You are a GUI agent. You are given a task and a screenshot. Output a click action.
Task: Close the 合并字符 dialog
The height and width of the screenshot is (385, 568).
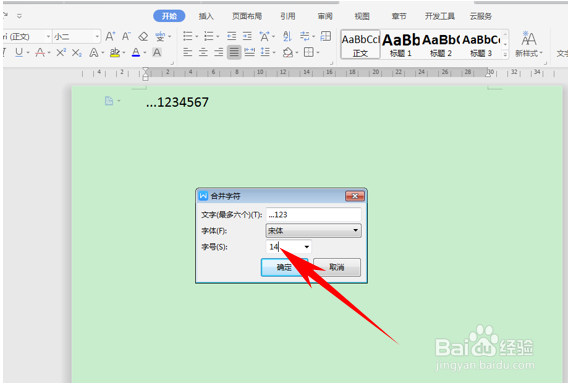pyautogui.click(x=355, y=196)
